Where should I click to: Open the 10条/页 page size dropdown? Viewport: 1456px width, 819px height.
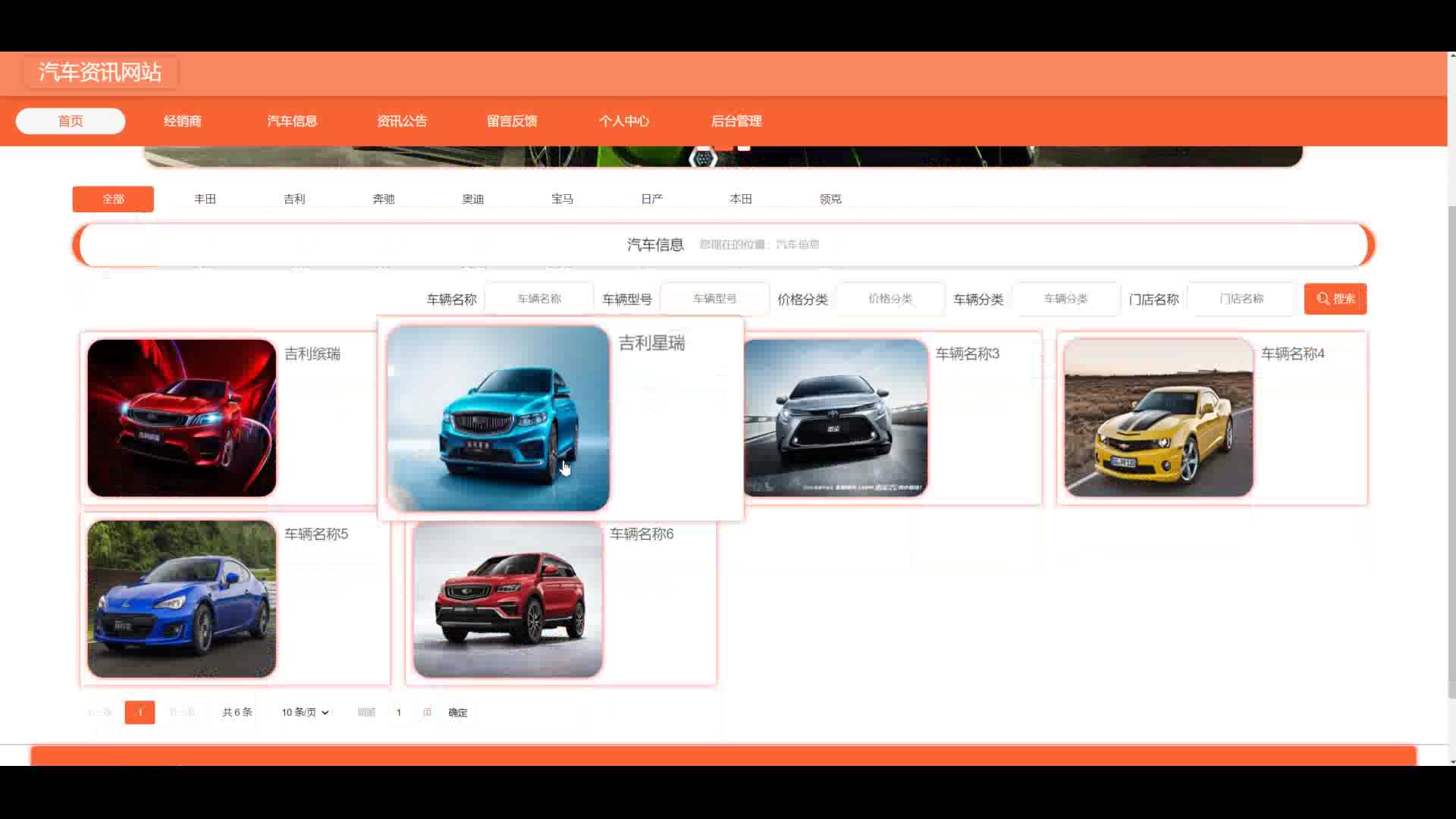pos(305,712)
